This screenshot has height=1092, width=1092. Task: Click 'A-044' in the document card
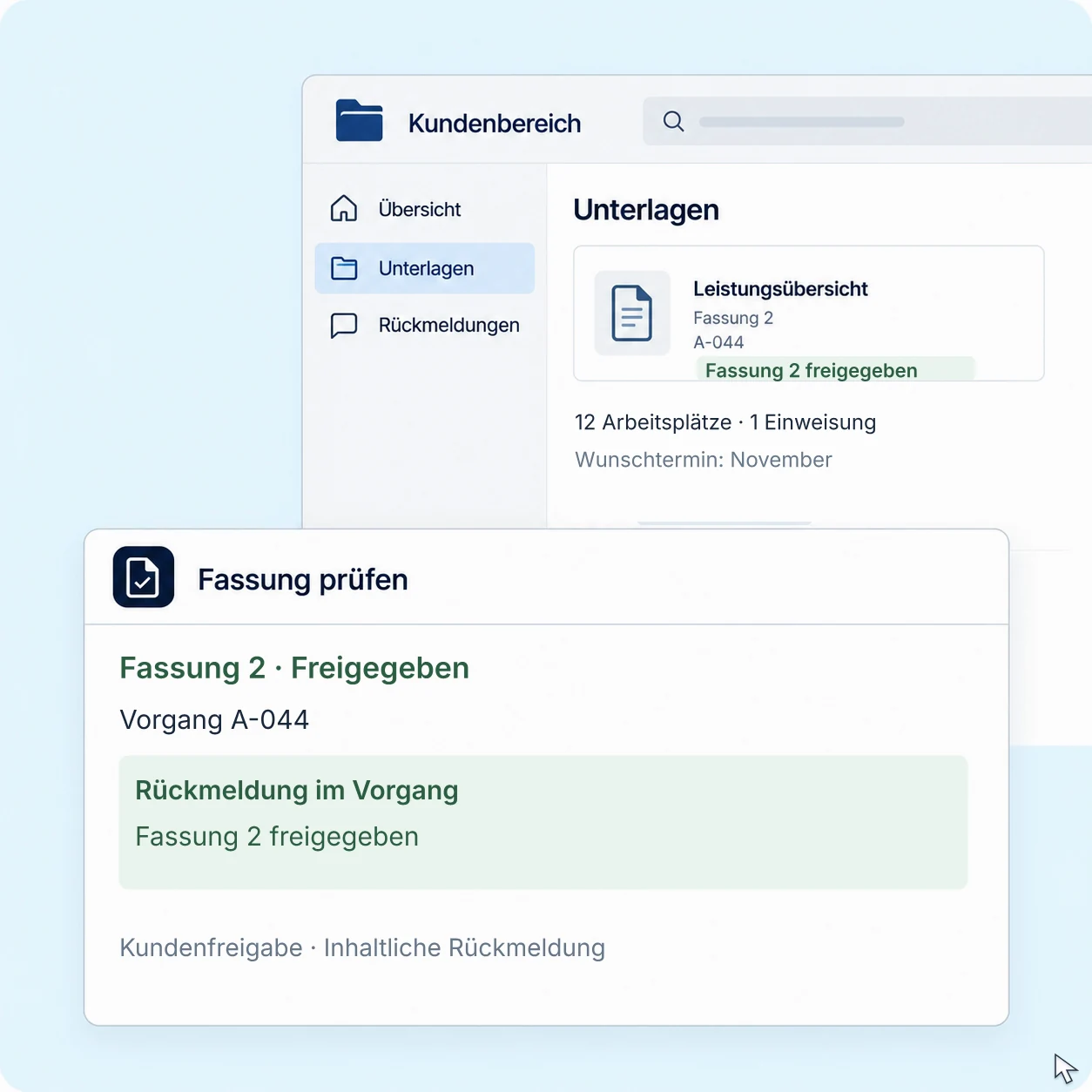718,342
